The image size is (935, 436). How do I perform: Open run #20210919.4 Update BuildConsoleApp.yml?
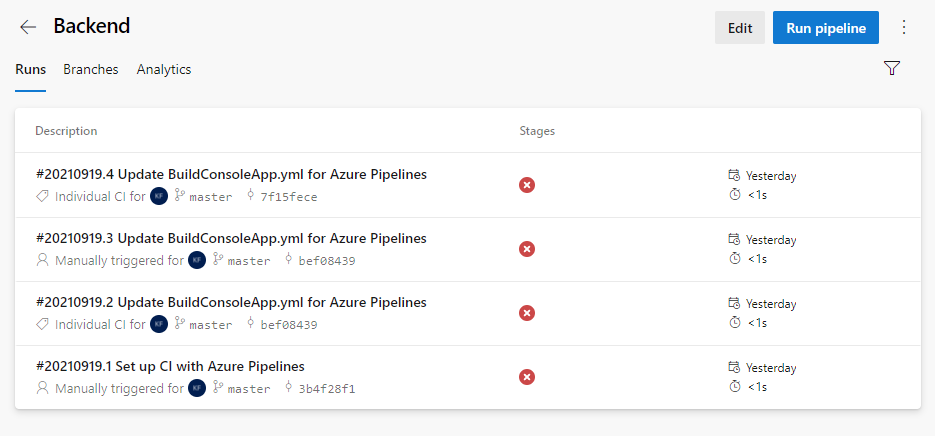point(231,174)
